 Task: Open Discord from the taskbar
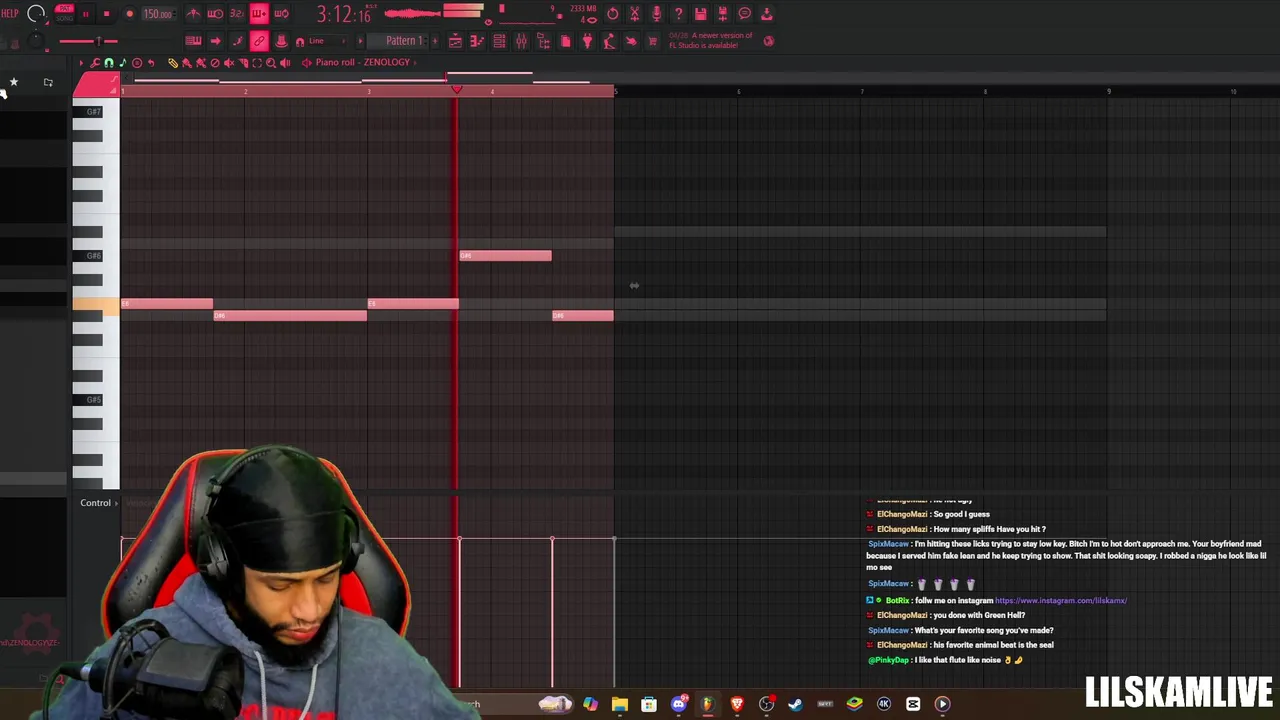click(x=679, y=704)
